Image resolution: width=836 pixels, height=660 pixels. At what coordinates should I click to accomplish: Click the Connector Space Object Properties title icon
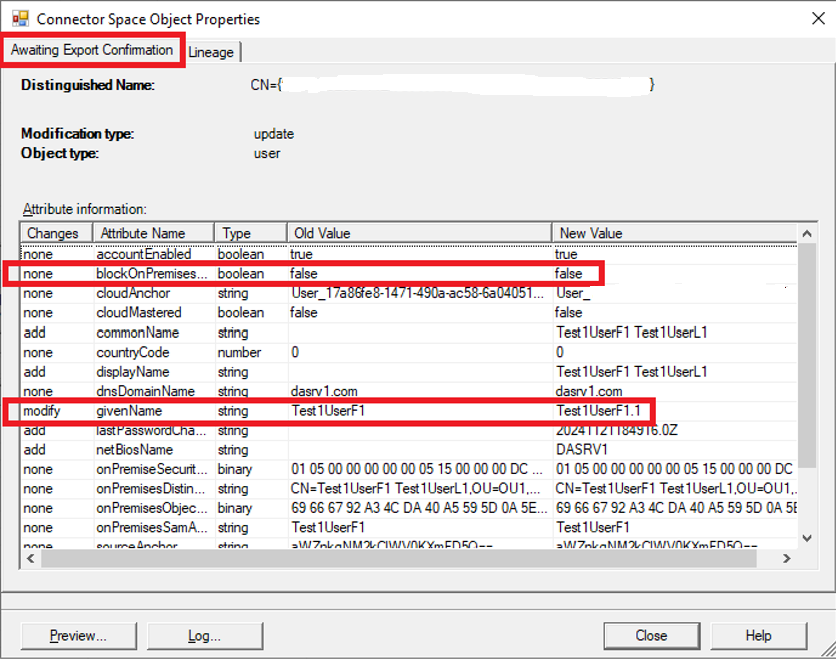[20, 19]
